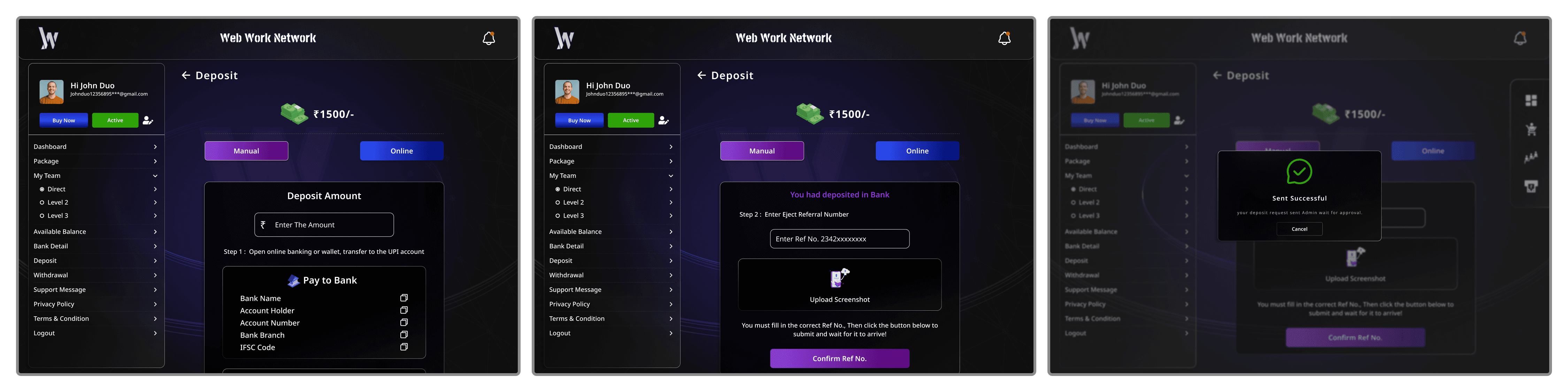Copy the IFSC Code value
The image size is (1568, 392).
(x=403, y=347)
